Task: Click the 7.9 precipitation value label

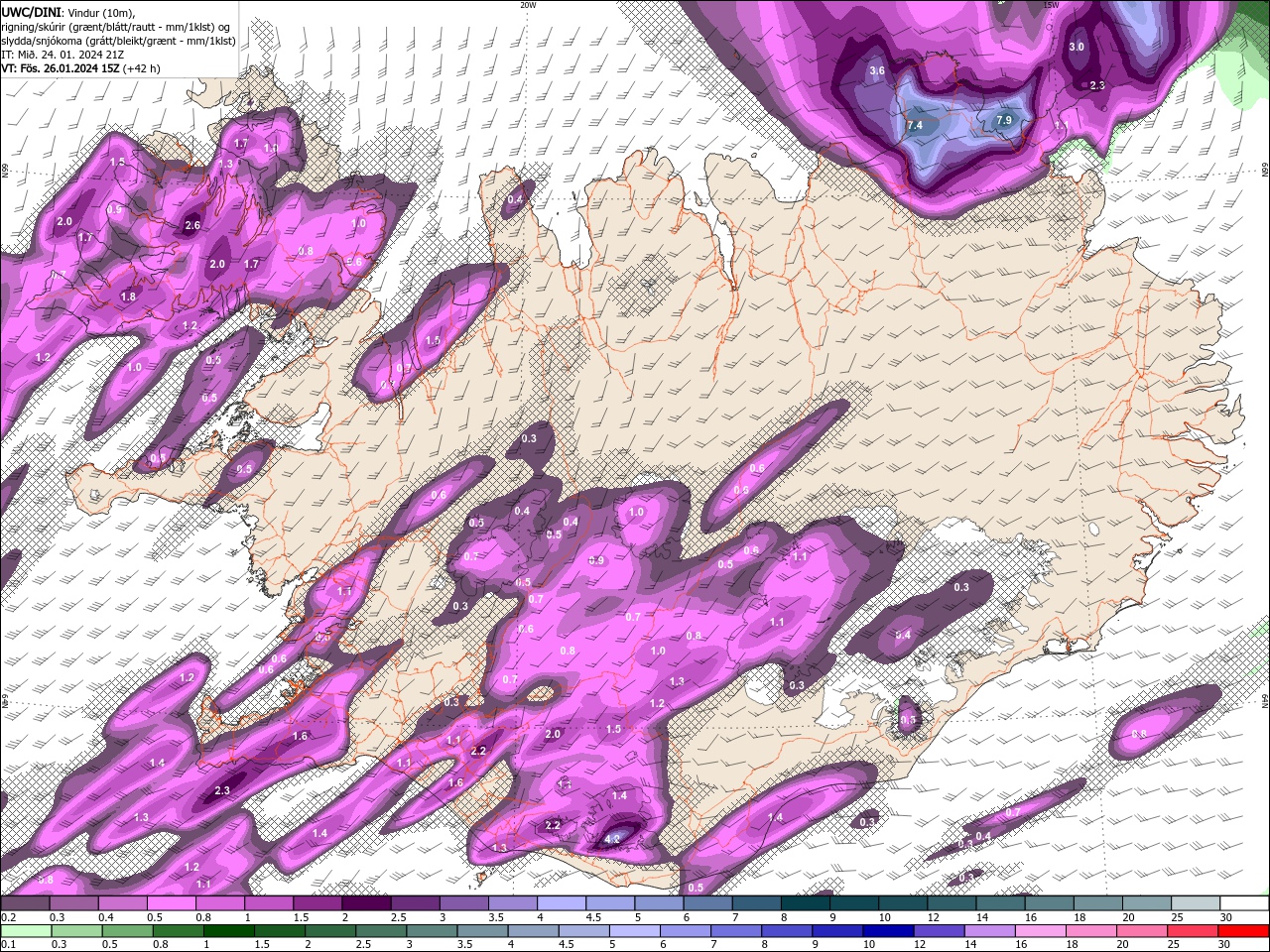Action: [x=1003, y=121]
